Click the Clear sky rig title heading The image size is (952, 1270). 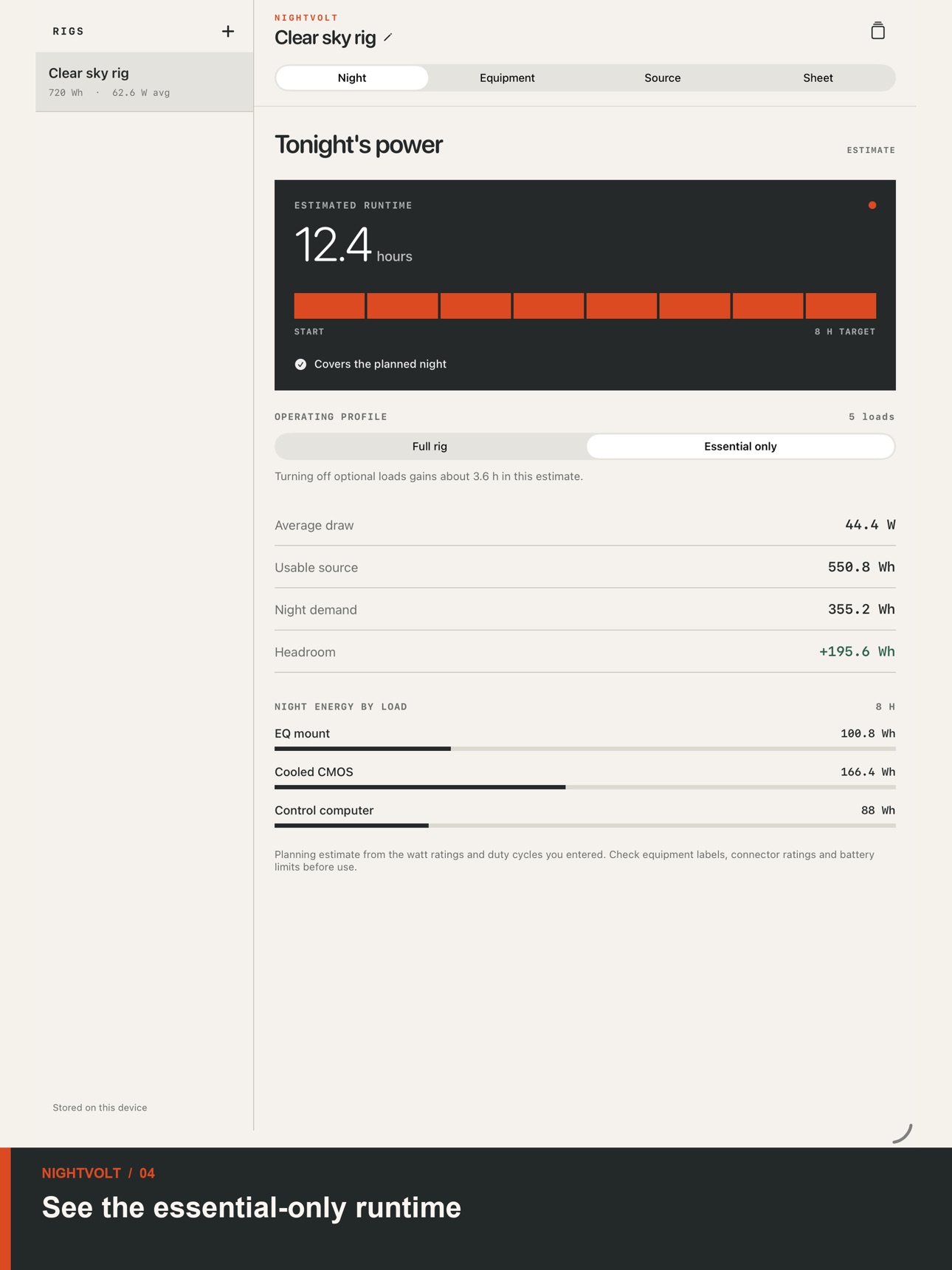pos(325,38)
